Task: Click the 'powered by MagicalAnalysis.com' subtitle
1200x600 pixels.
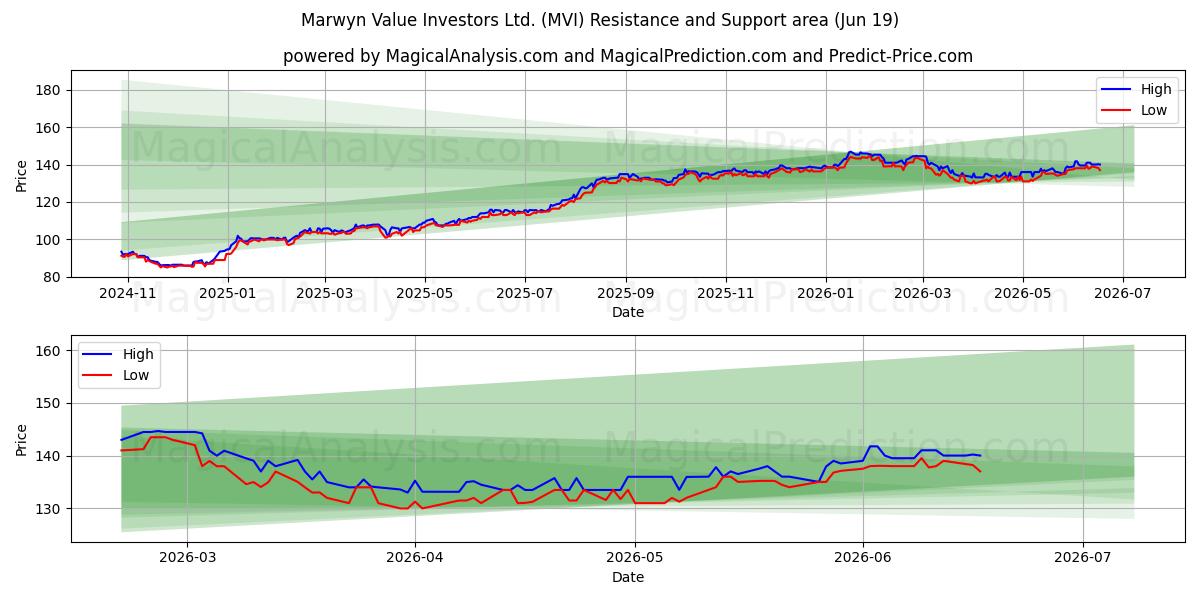Action: coord(628,56)
